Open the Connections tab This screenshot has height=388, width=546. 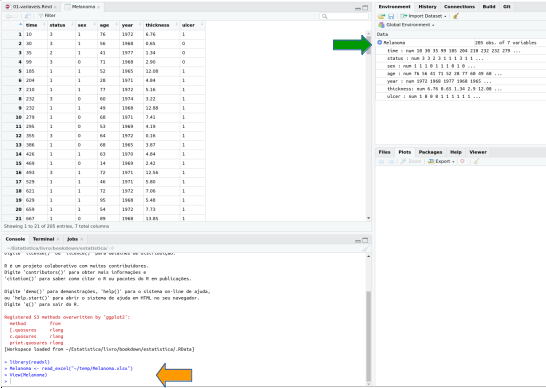click(459, 7)
